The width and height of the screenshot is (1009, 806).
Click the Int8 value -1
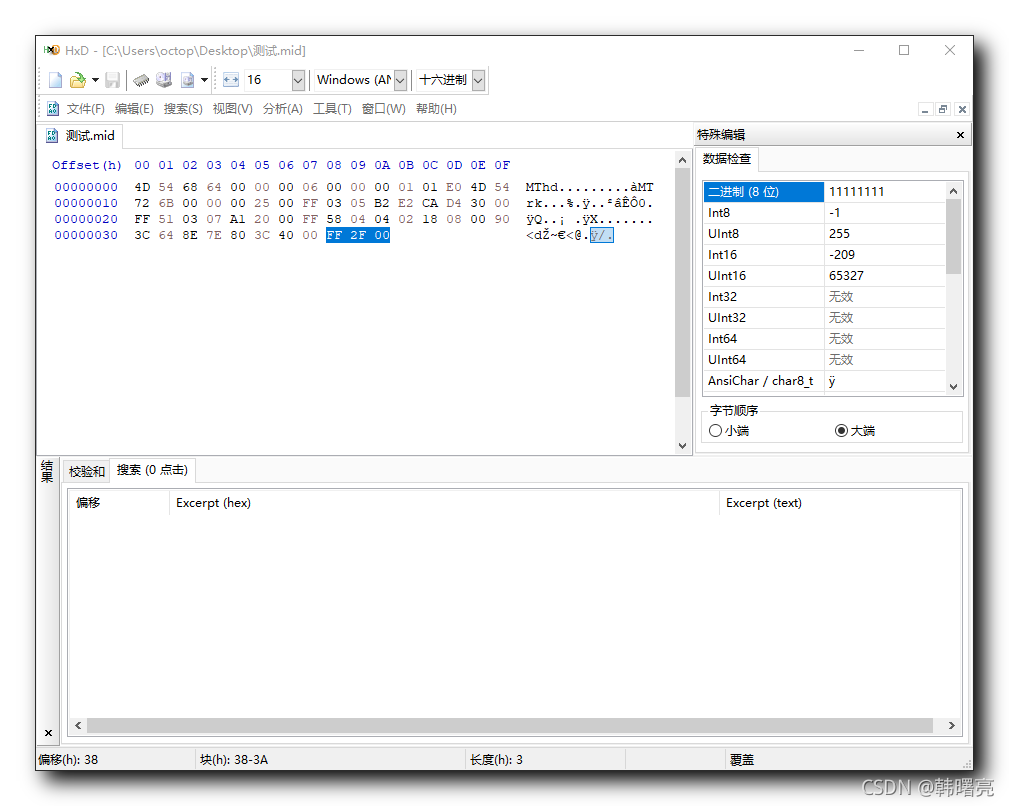tap(835, 213)
